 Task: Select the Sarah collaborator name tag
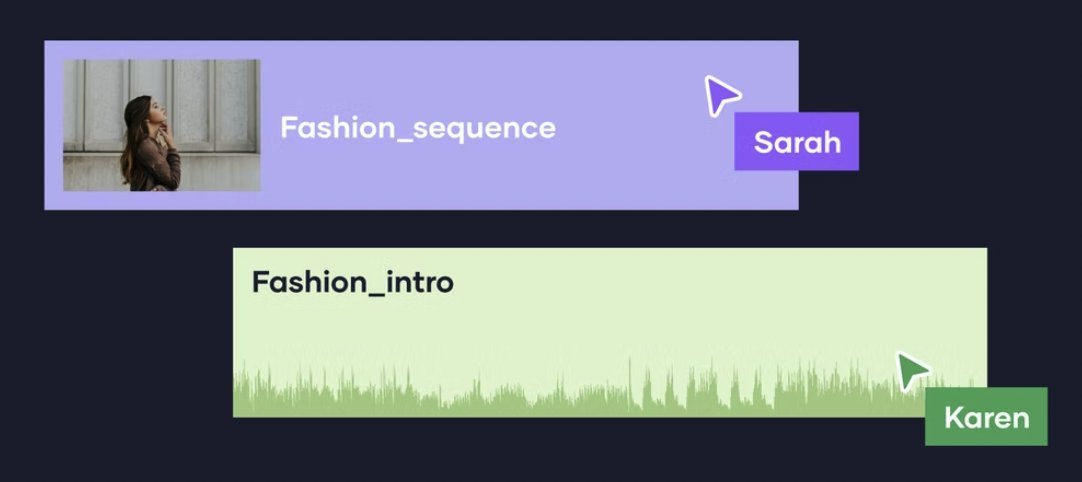pos(796,142)
